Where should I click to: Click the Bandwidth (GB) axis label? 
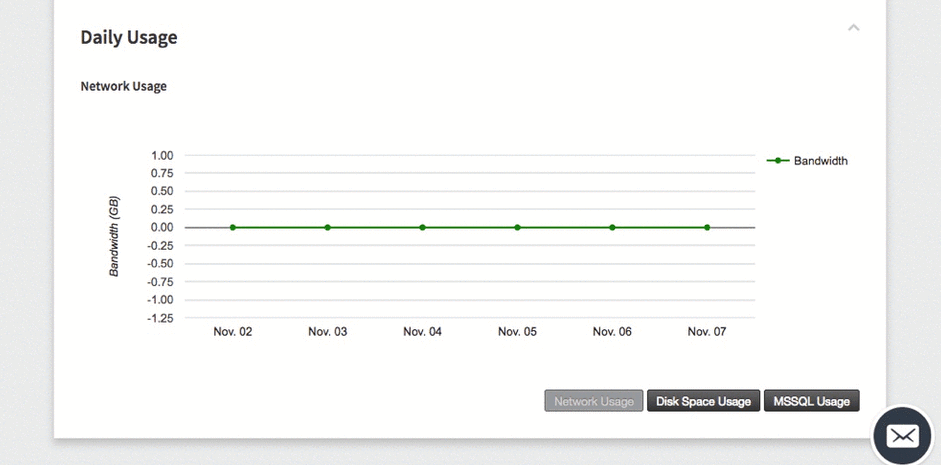(114, 236)
